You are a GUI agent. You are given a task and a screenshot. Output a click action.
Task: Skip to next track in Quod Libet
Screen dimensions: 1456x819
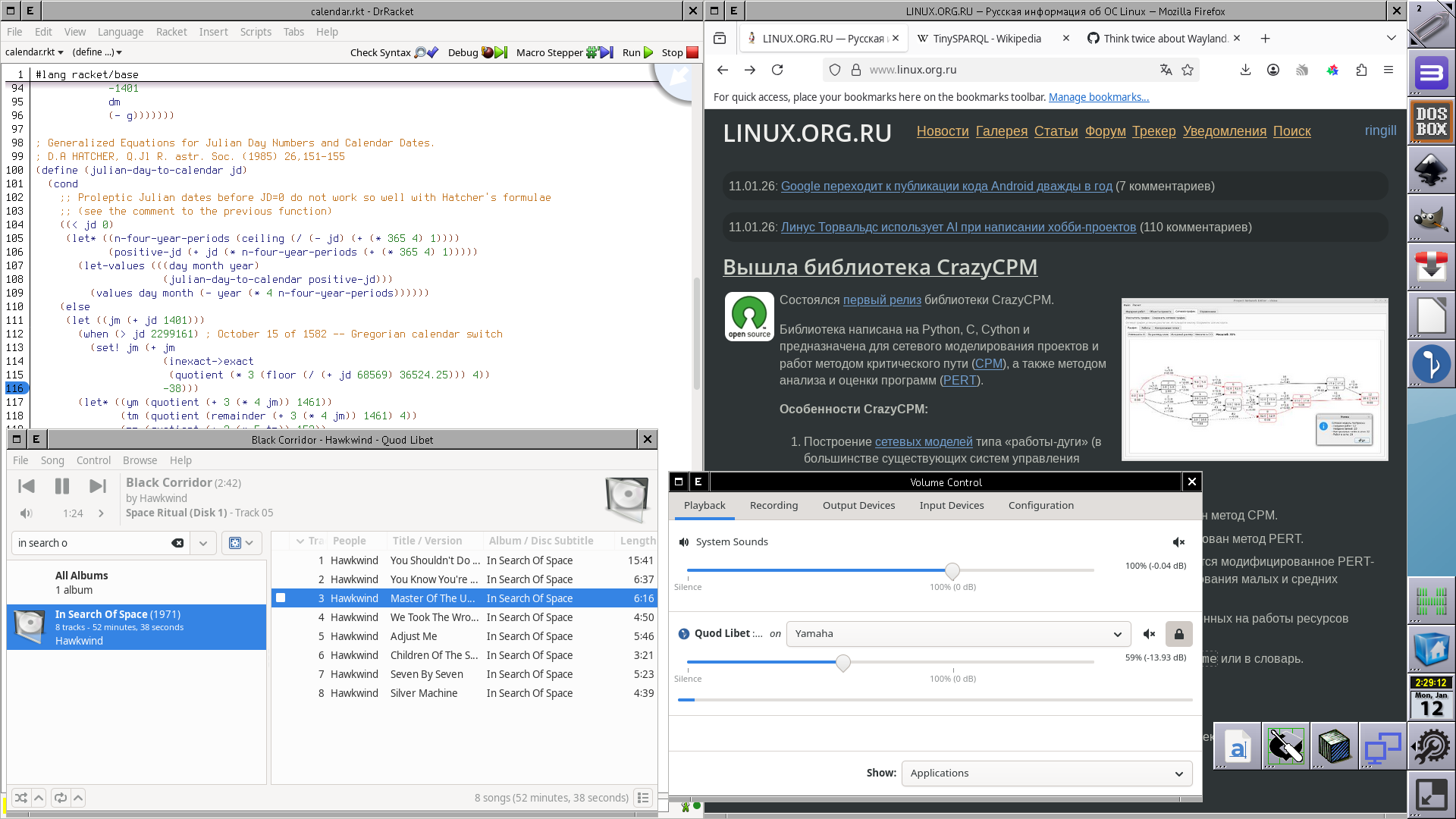click(x=98, y=486)
